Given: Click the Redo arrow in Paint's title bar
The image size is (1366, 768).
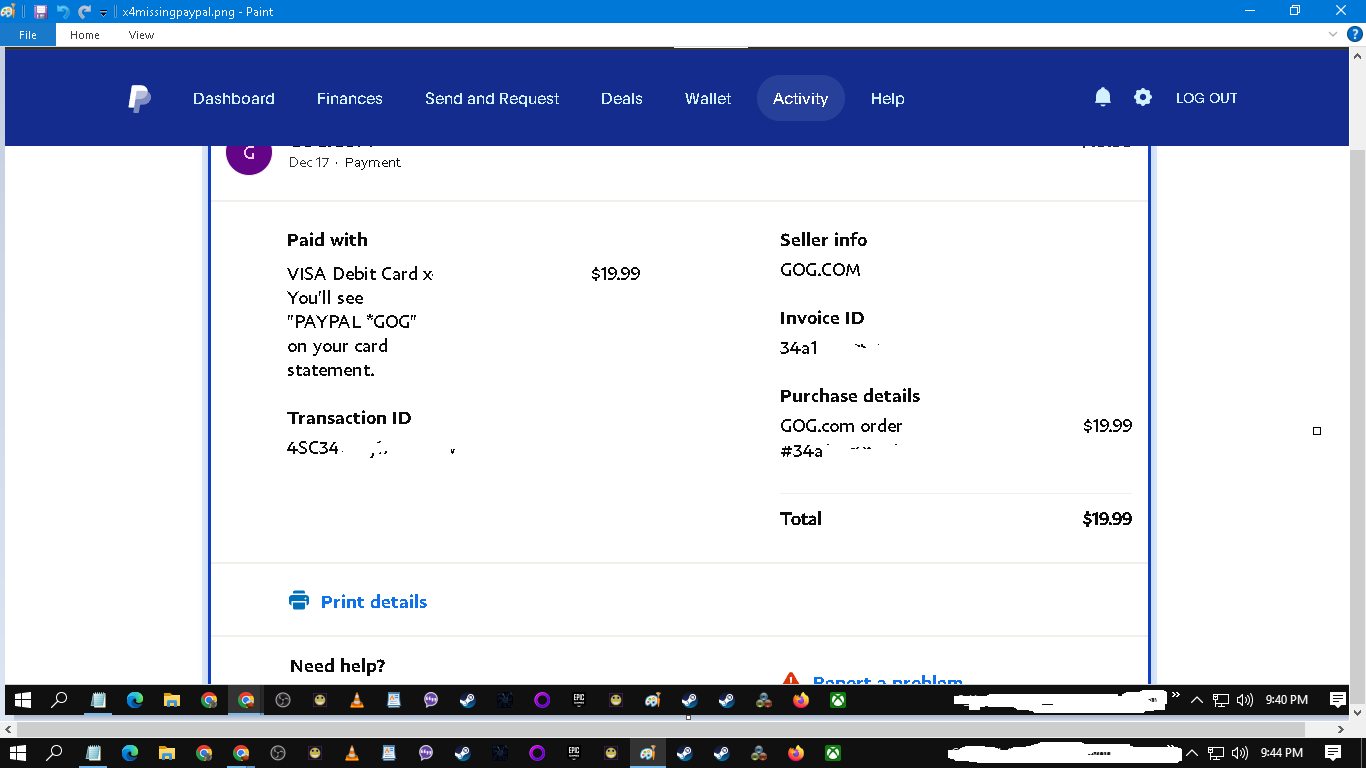Looking at the screenshot, I should point(84,12).
